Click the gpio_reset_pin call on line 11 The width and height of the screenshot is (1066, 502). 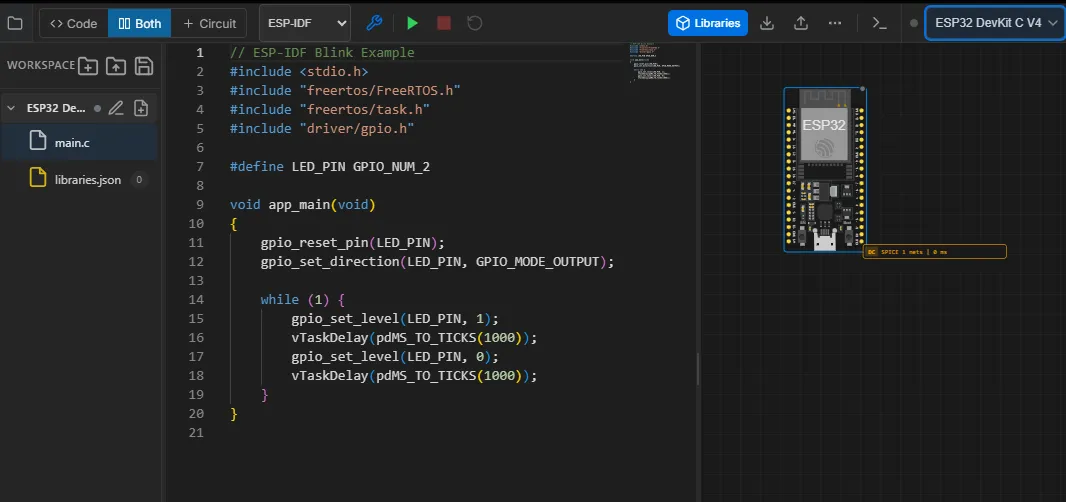(x=352, y=242)
